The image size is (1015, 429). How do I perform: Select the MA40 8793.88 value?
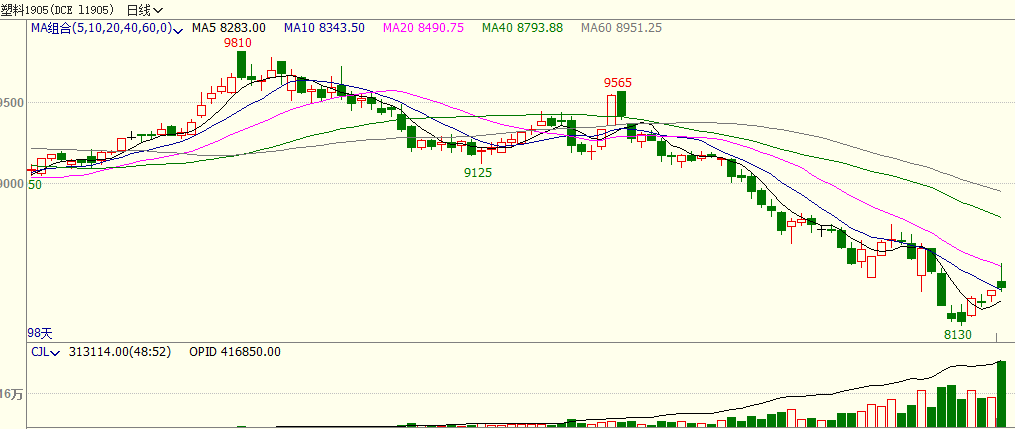tap(522, 28)
